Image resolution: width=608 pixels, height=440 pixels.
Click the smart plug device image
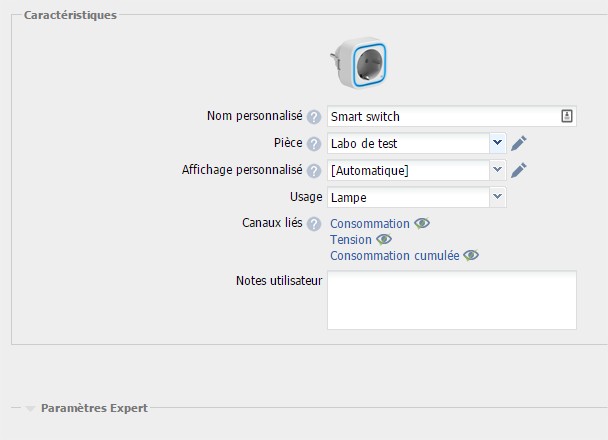357,62
